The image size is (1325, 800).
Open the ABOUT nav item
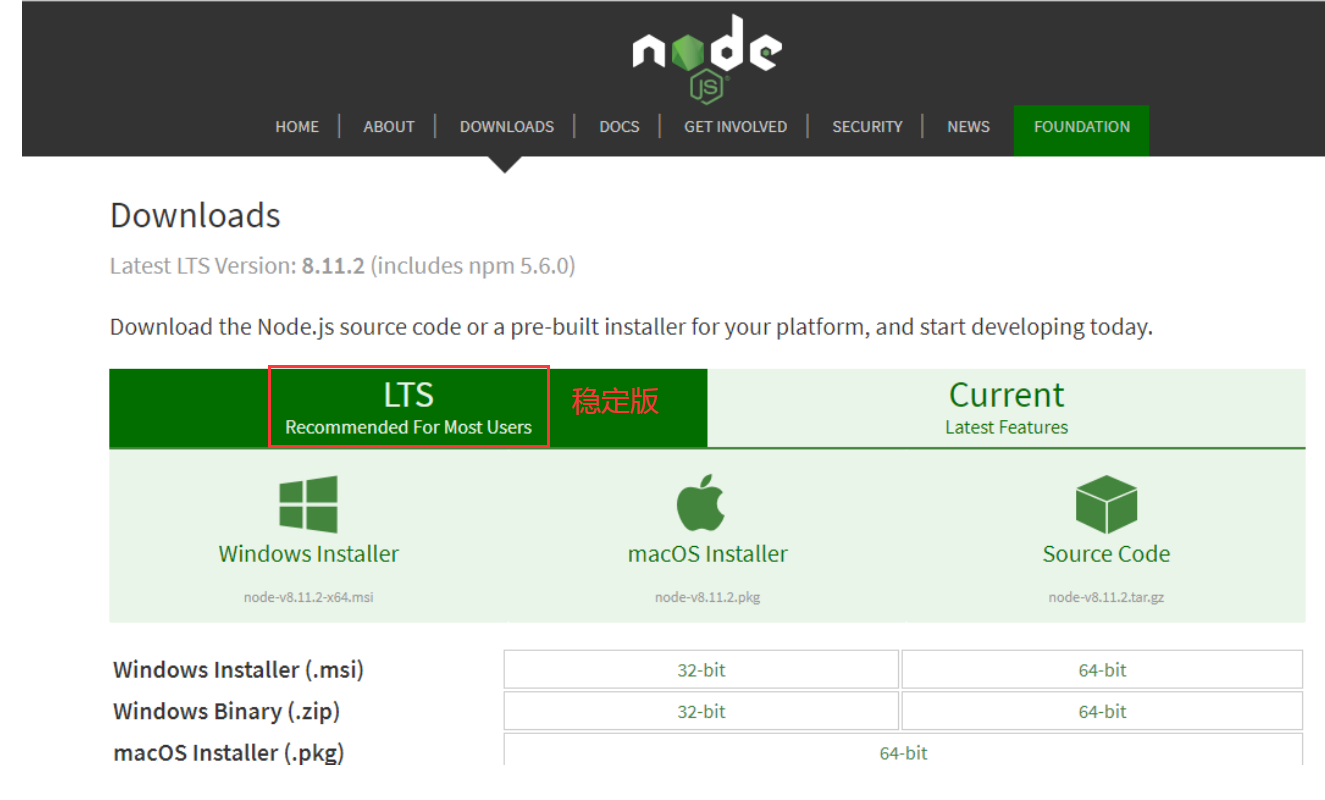tap(389, 127)
